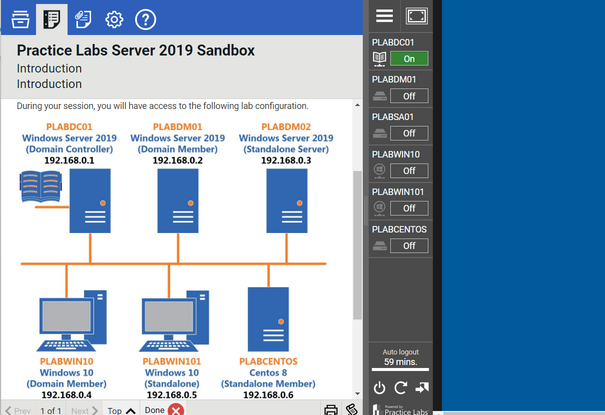Screen dimensions: 605x415
Task: Open the hamburger menu in device panel
Action: (384, 15)
